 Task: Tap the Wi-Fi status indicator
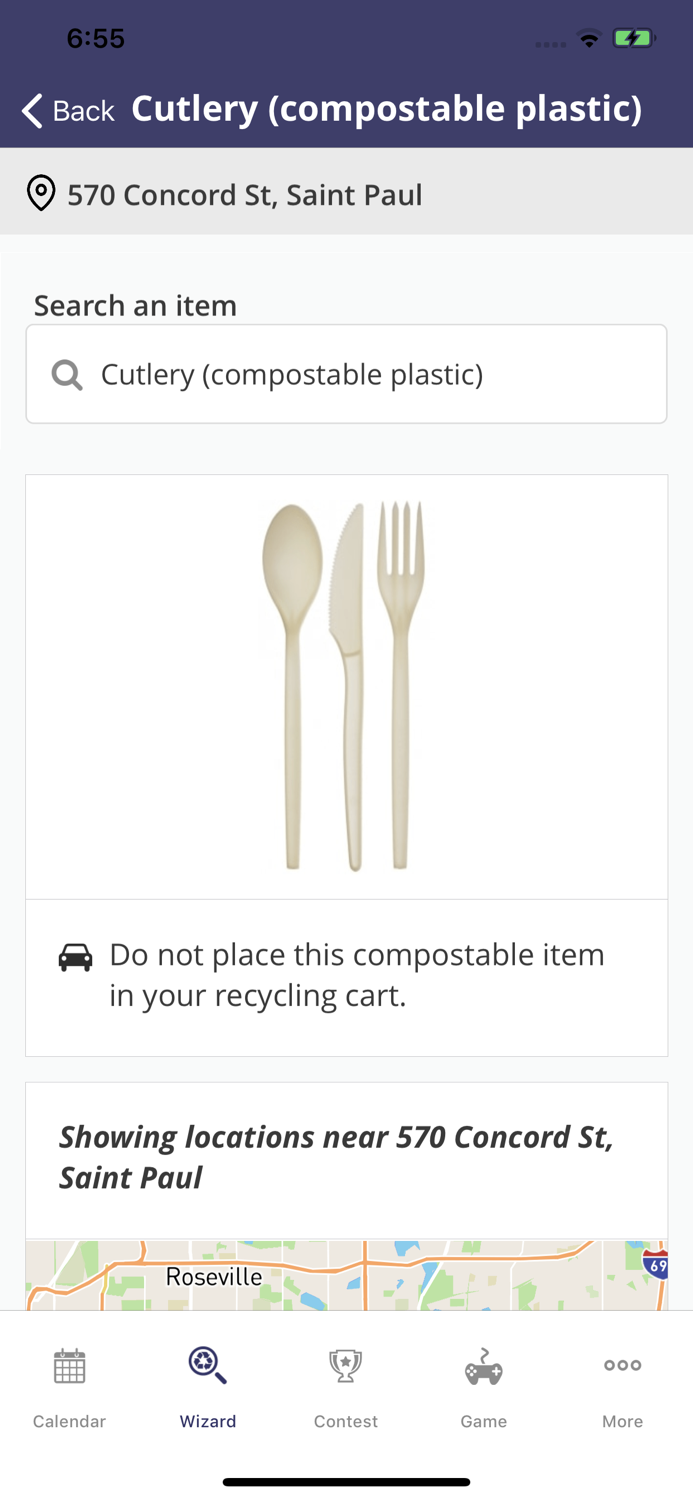(589, 38)
